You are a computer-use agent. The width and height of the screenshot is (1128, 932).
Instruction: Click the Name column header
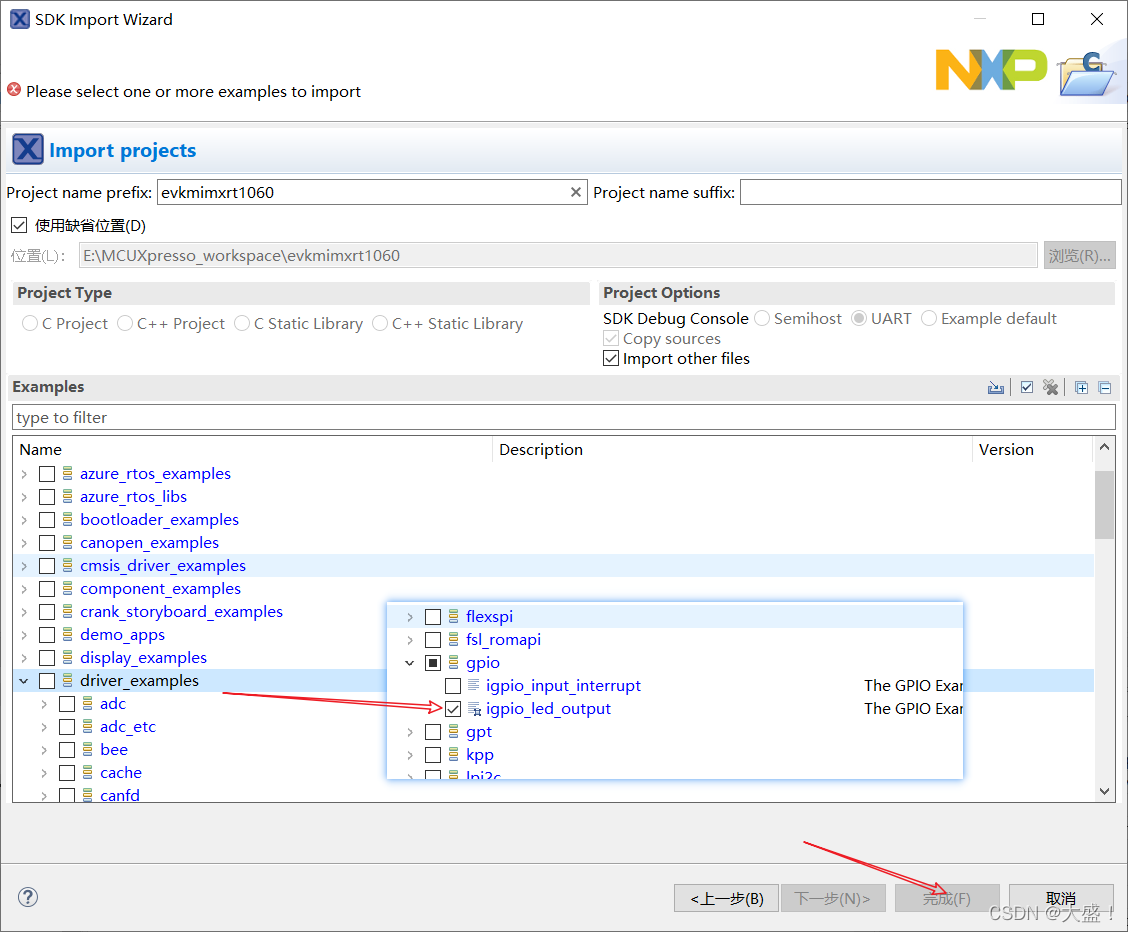[x=253, y=449]
